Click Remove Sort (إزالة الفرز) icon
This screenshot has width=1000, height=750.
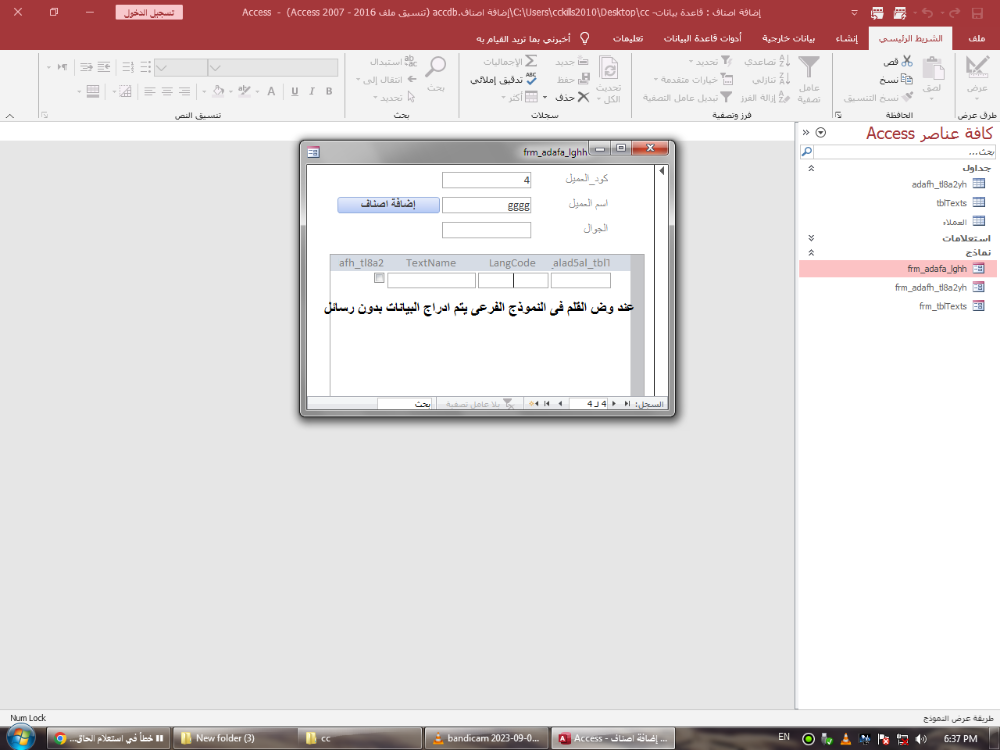(x=784, y=97)
